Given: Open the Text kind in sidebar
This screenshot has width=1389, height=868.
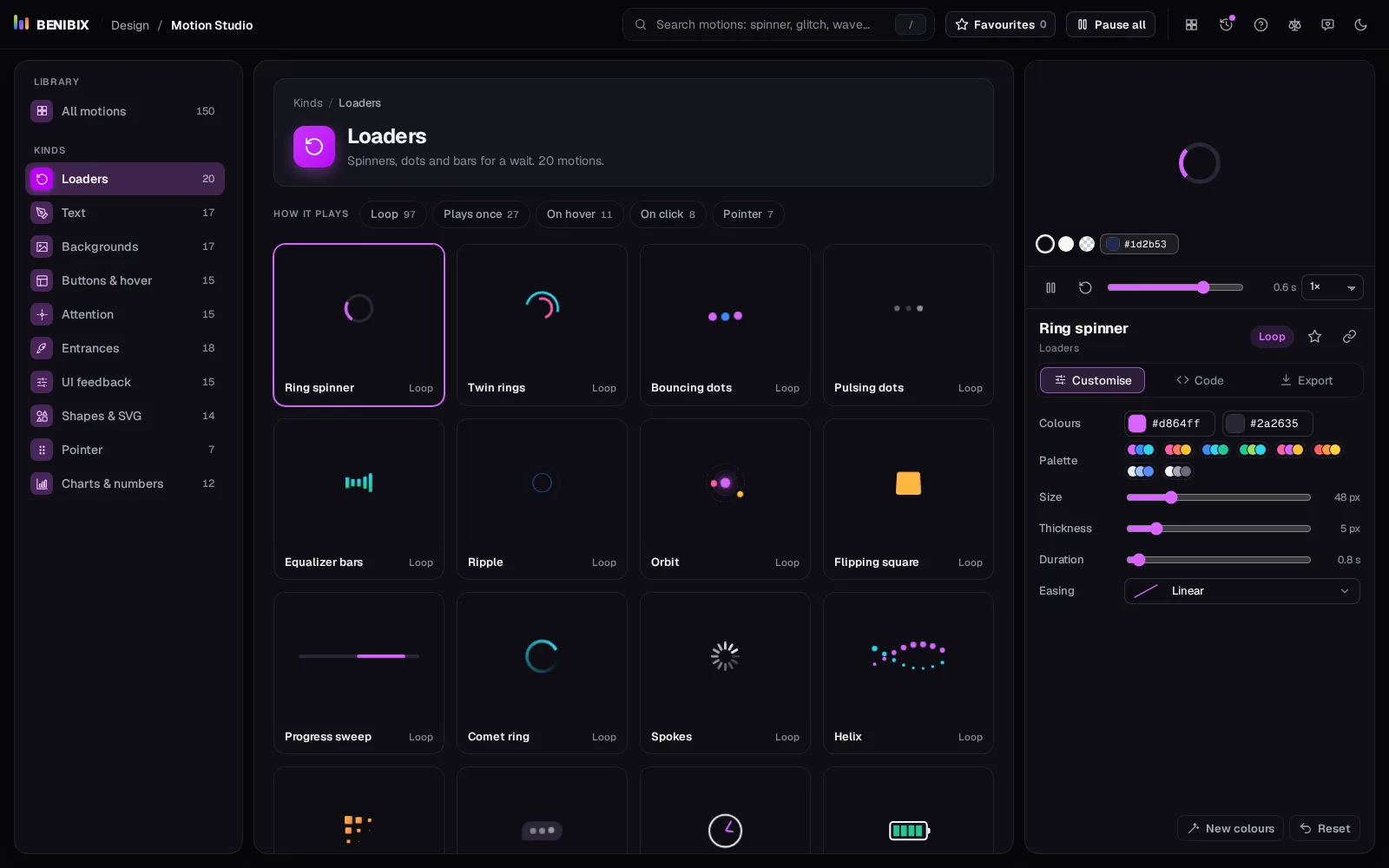Looking at the screenshot, I should pyautogui.click(x=125, y=213).
